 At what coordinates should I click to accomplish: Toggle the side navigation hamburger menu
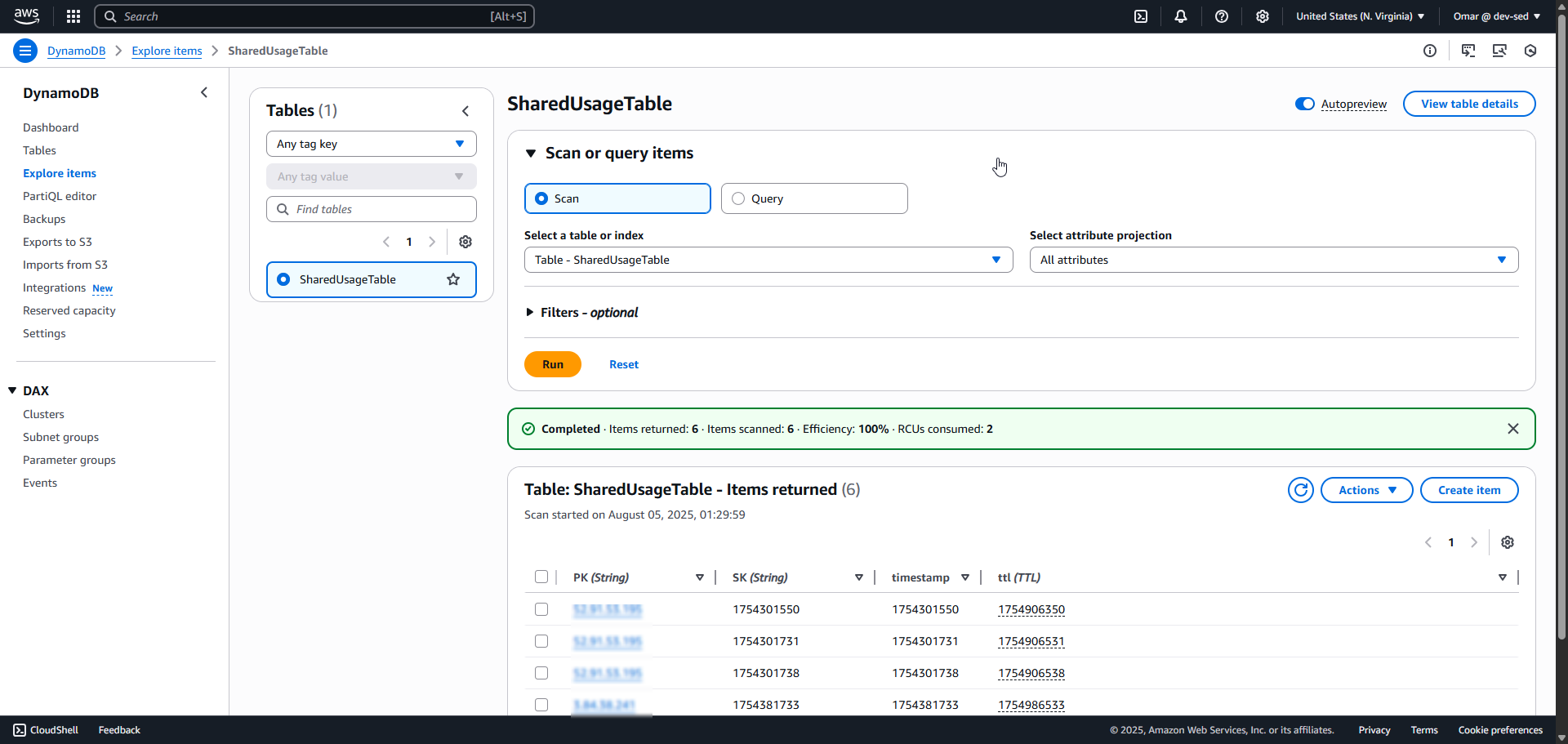25,51
